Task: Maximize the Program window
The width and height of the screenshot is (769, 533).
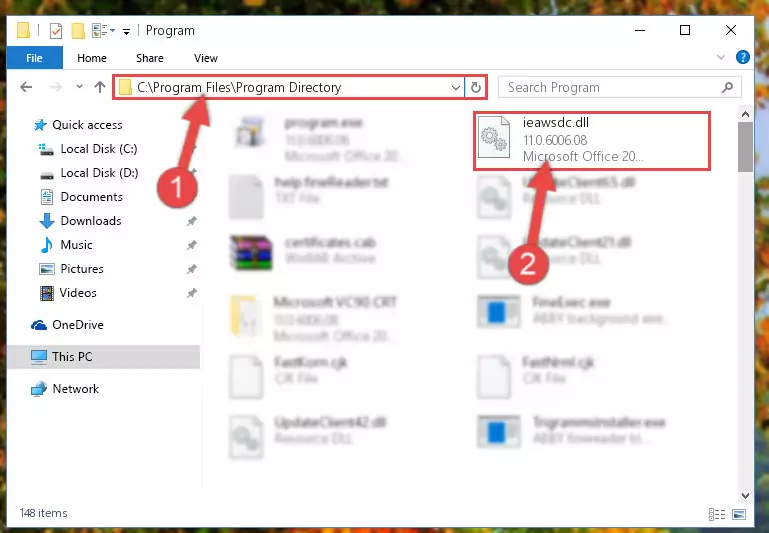Action: tap(685, 30)
